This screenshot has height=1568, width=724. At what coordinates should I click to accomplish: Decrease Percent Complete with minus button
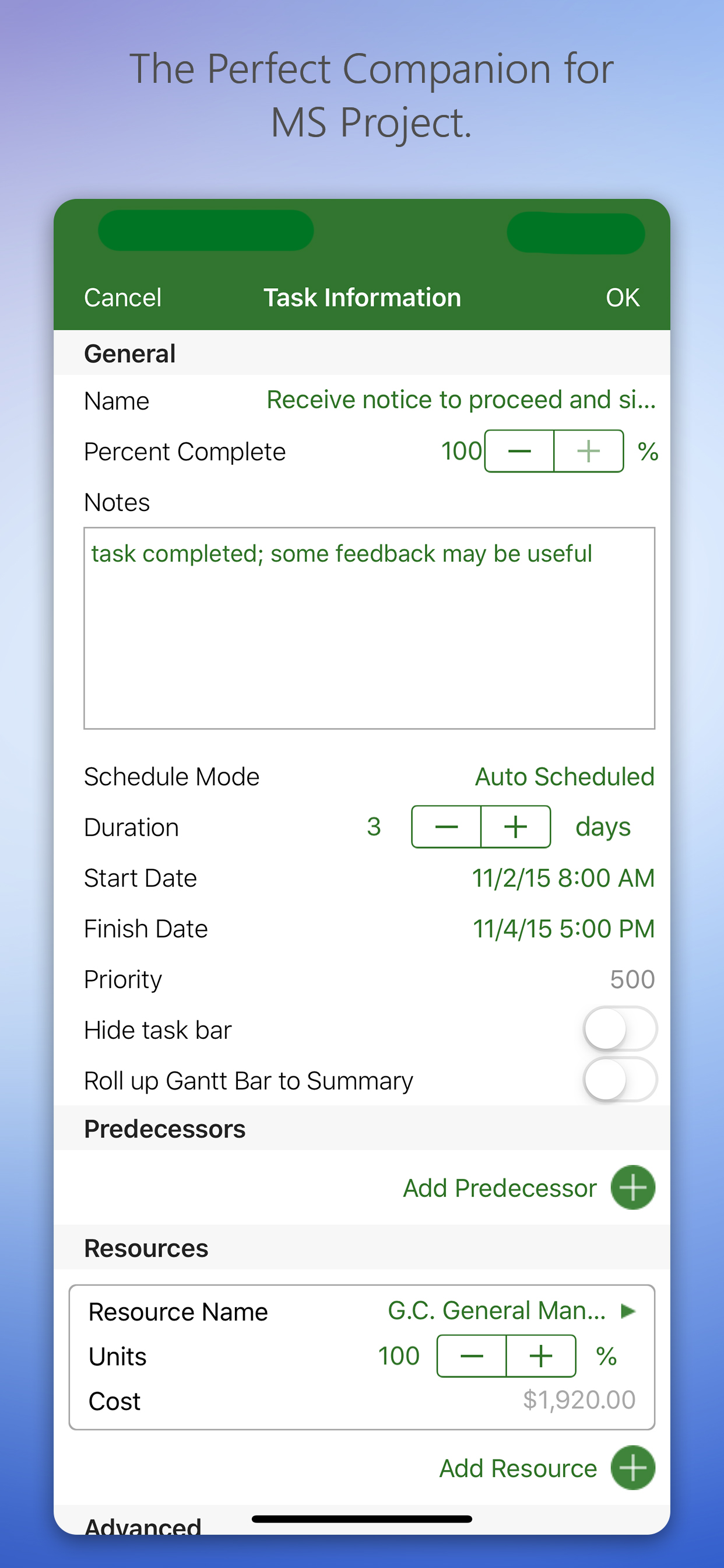point(519,451)
